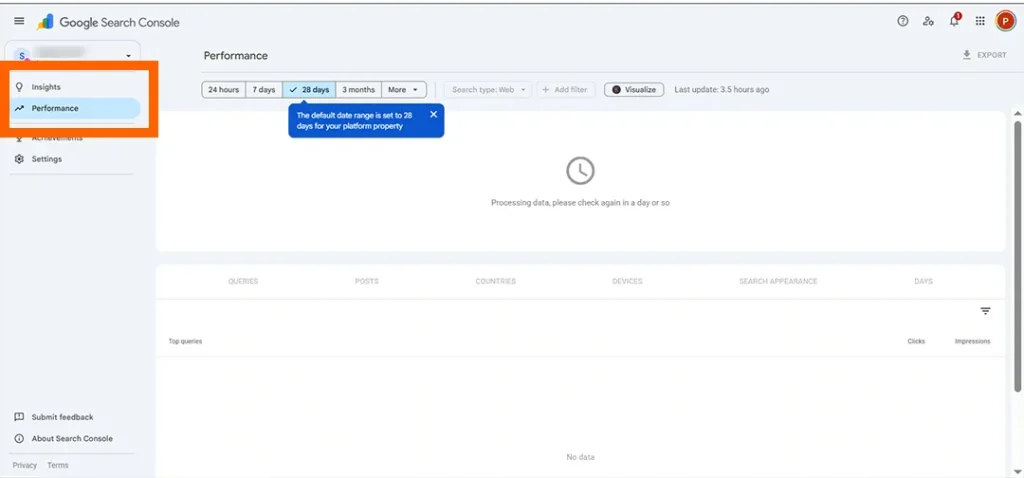The image size is (1024, 478).
Task: Open the More date range dropdown
Action: pos(404,89)
